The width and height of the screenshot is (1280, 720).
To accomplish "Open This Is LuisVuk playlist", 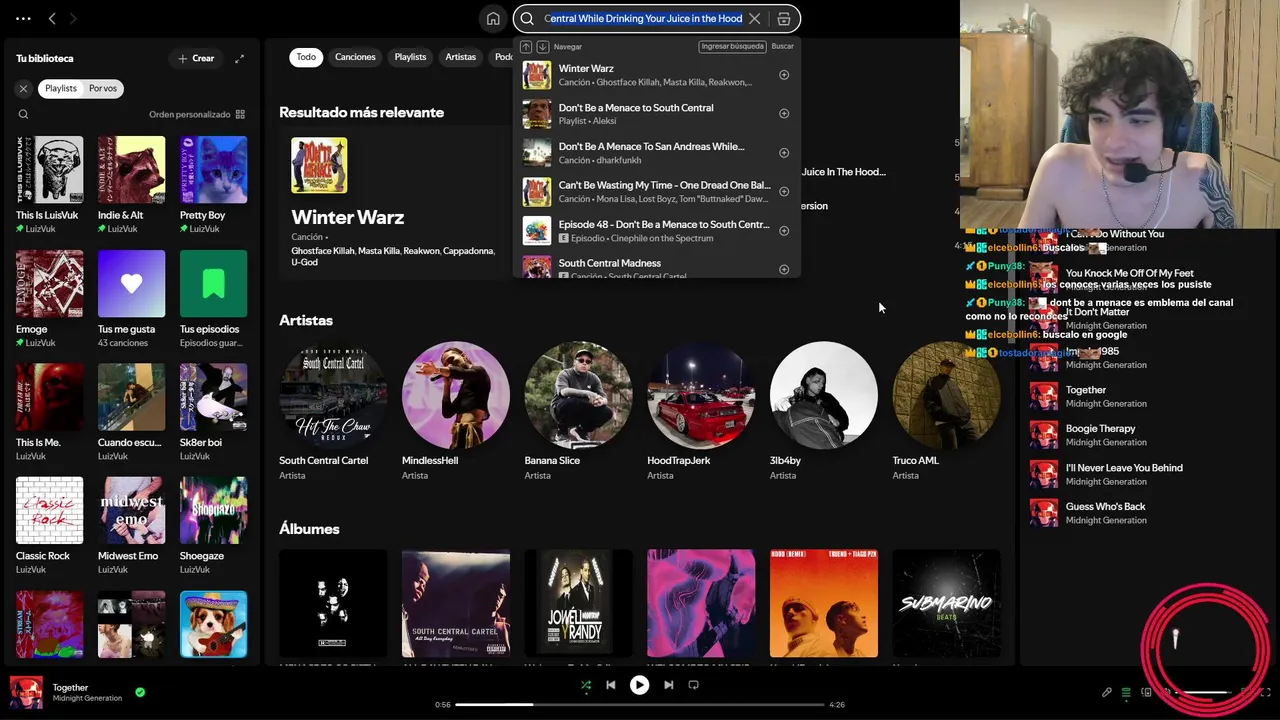I will point(49,185).
